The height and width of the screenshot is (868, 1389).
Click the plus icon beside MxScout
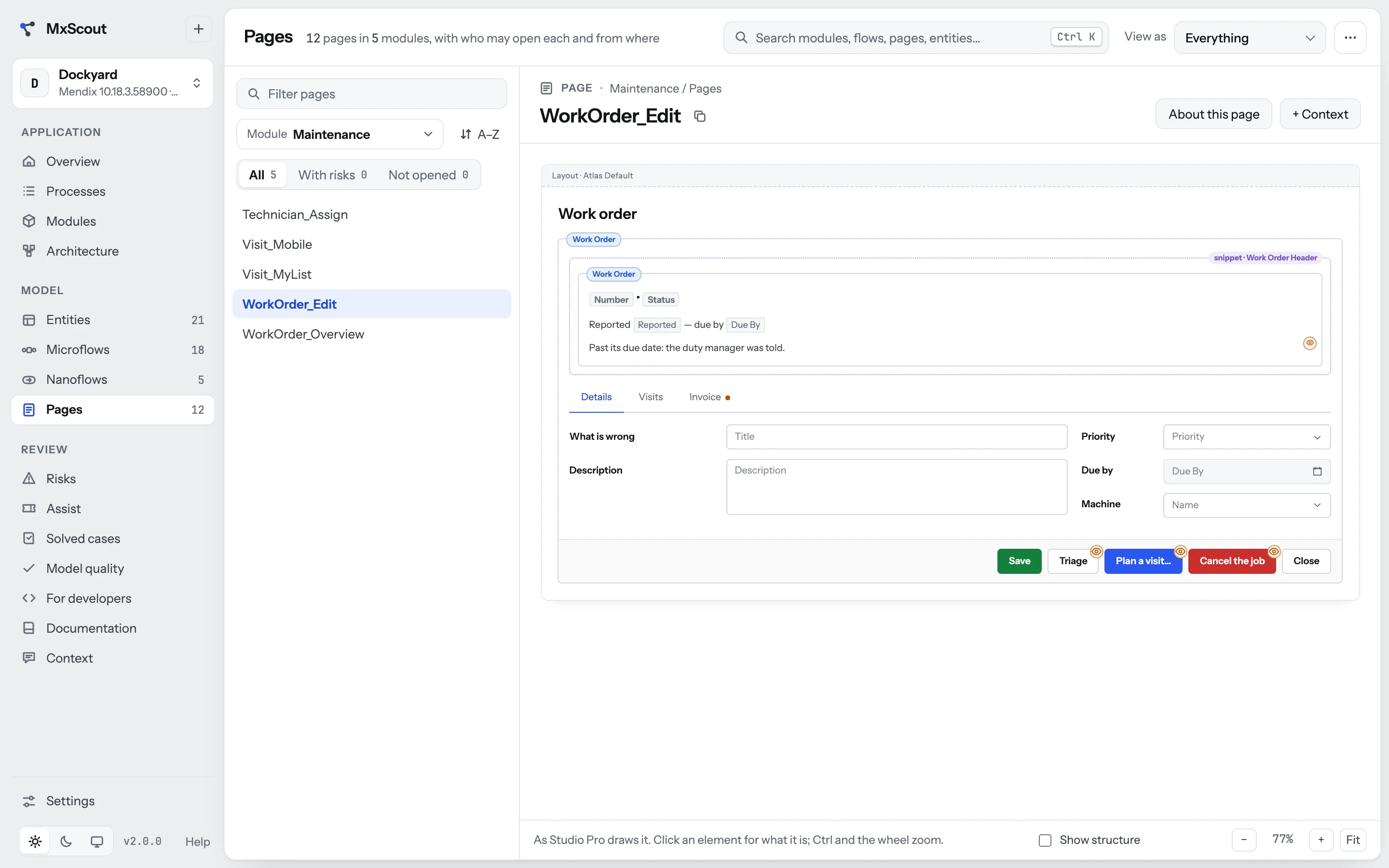click(198, 29)
